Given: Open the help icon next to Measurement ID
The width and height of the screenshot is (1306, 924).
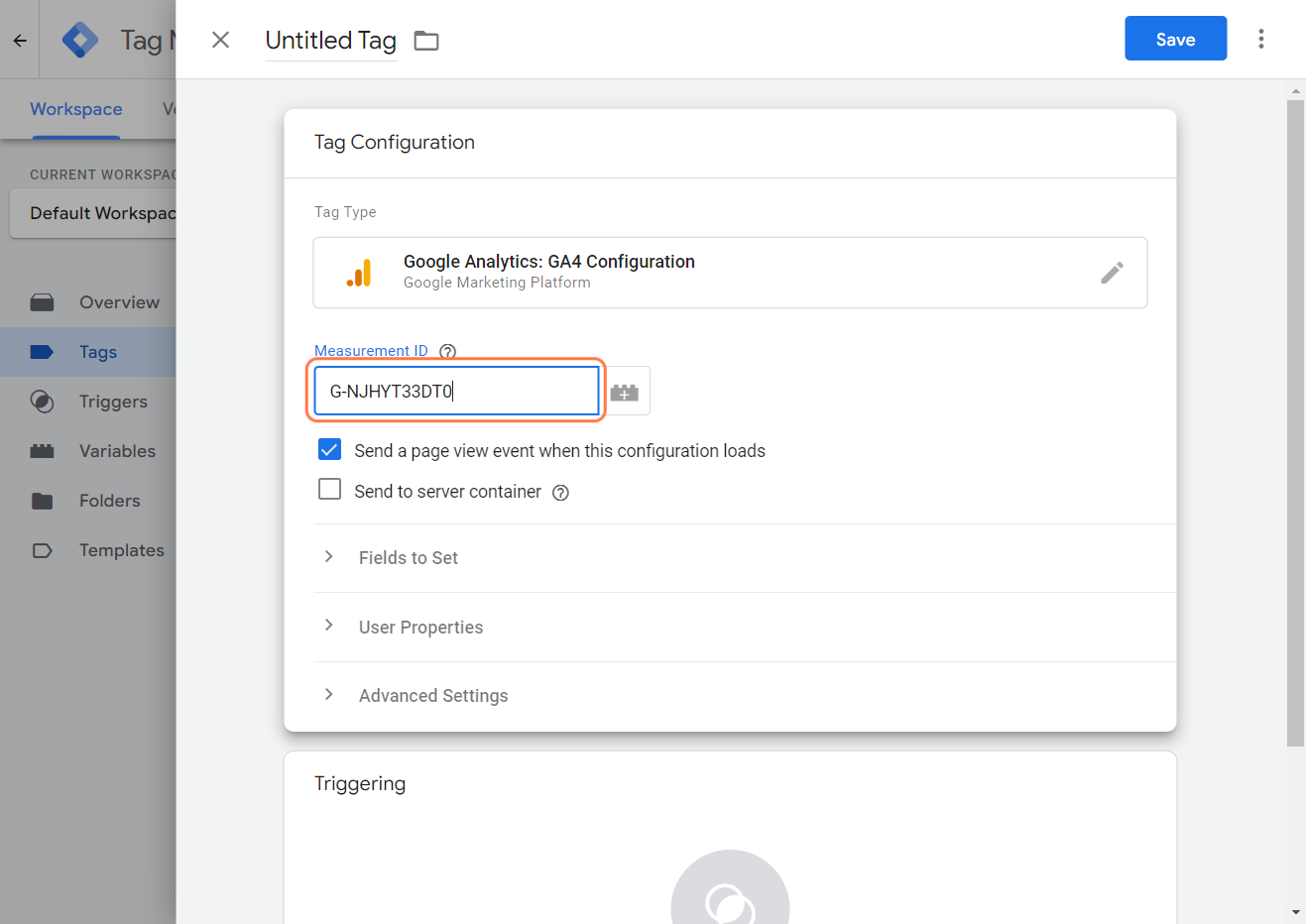Looking at the screenshot, I should (x=447, y=351).
